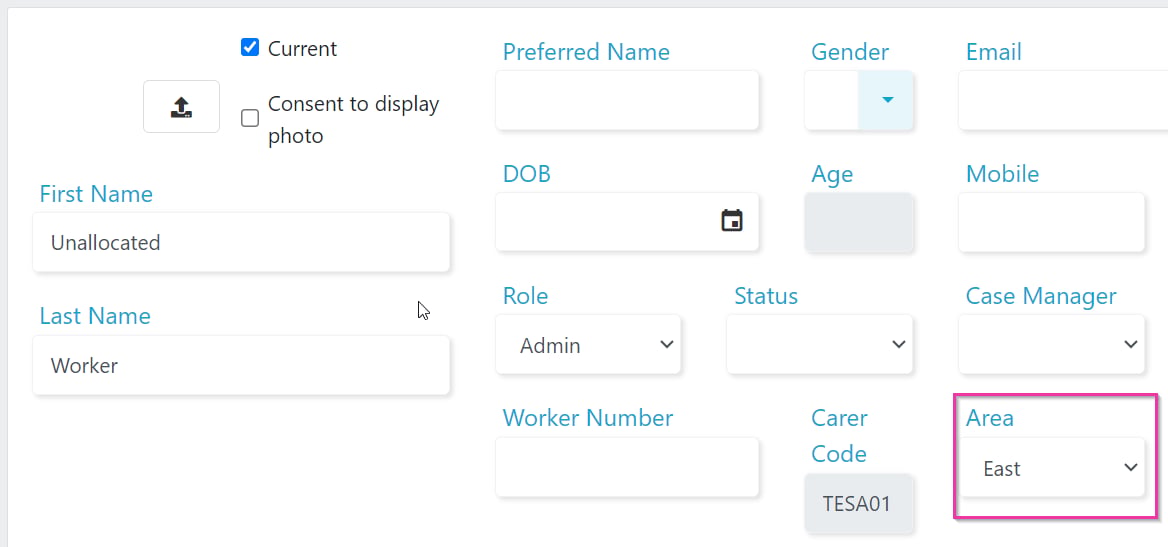Click into the Mobile input field
Viewport: 1168px width, 547px height.
click(x=1051, y=222)
